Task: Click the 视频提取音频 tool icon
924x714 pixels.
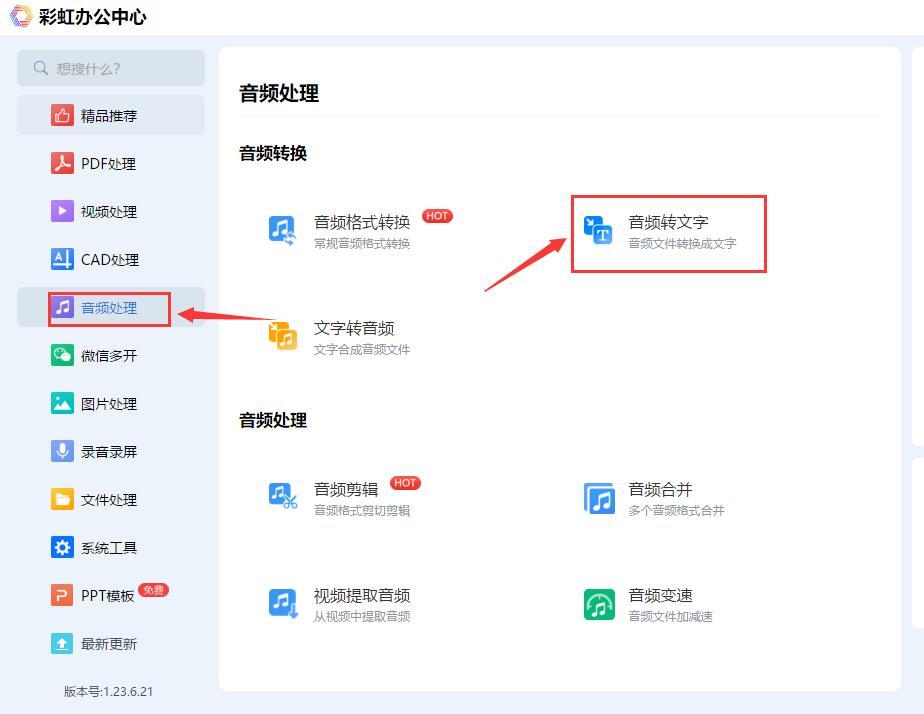Action: [282, 603]
